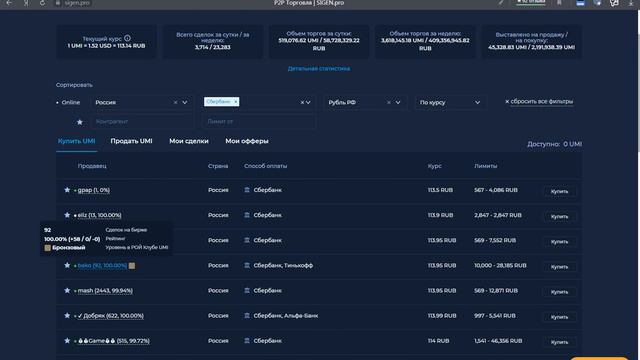Open seller Game (515, 99.72%) profile
Viewport: 640px width, 360px height.
pos(113,341)
